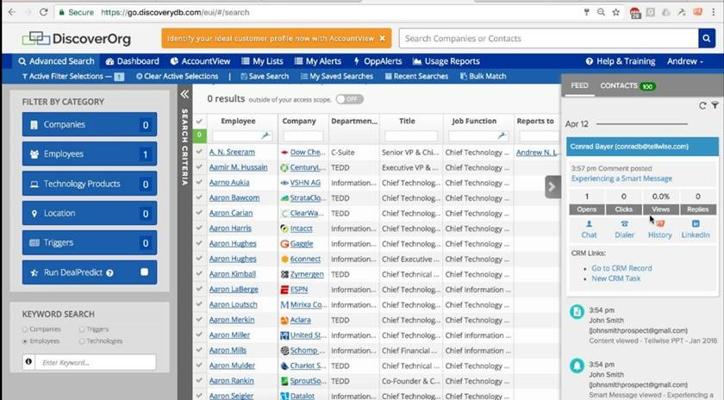The width and height of the screenshot is (724, 400).
Task: Open the Dashboard menu item
Action: click(132, 61)
